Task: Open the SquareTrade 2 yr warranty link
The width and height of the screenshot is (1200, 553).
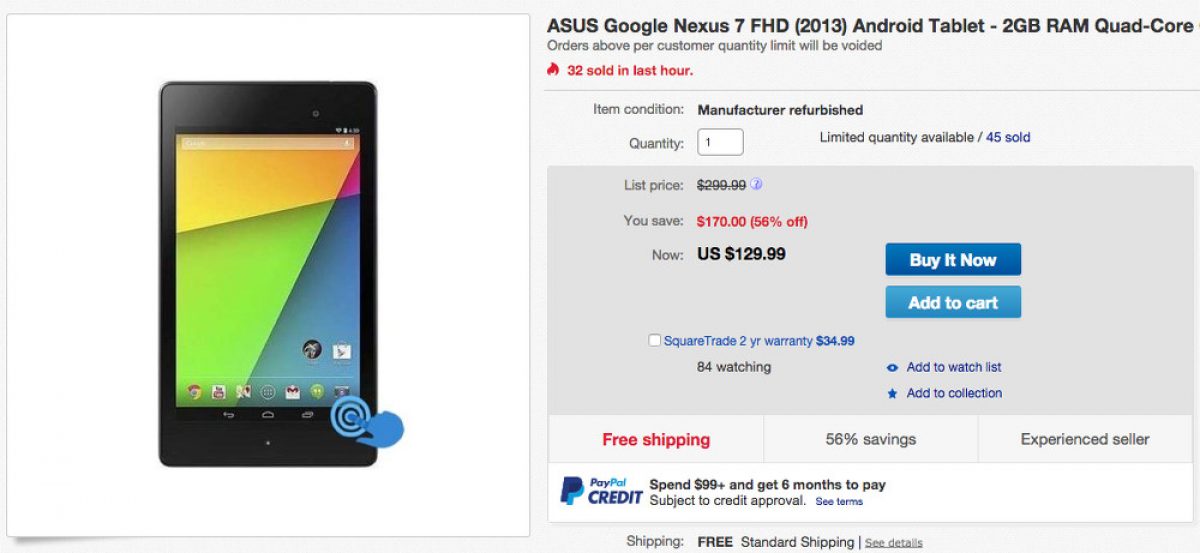Action: (738, 341)
